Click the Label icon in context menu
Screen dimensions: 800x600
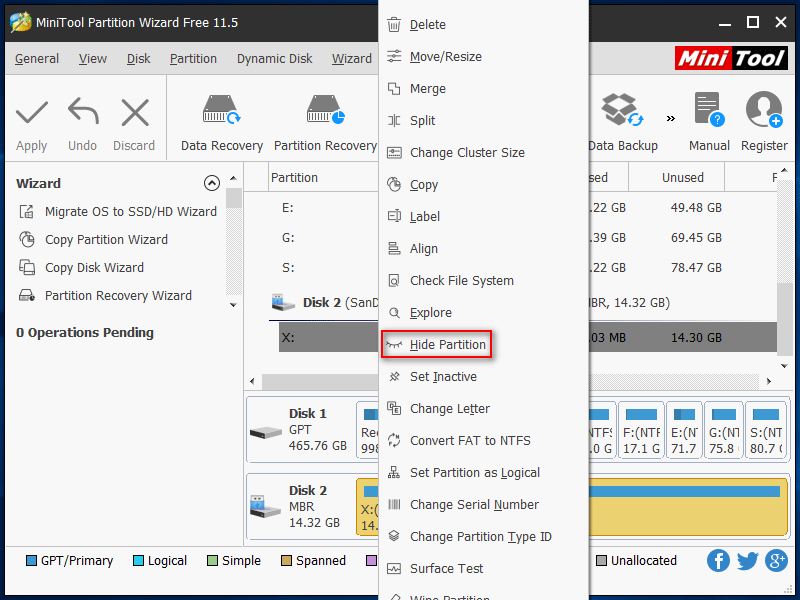[394, 216]
